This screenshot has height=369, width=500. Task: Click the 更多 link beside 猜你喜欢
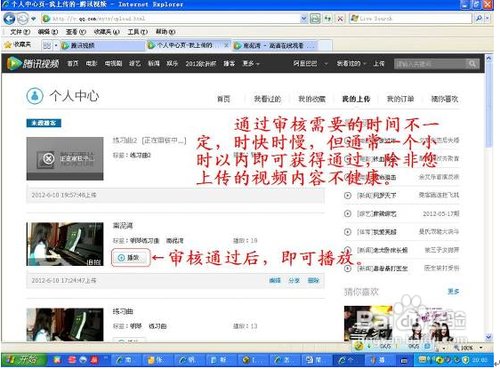pos(453,292)
